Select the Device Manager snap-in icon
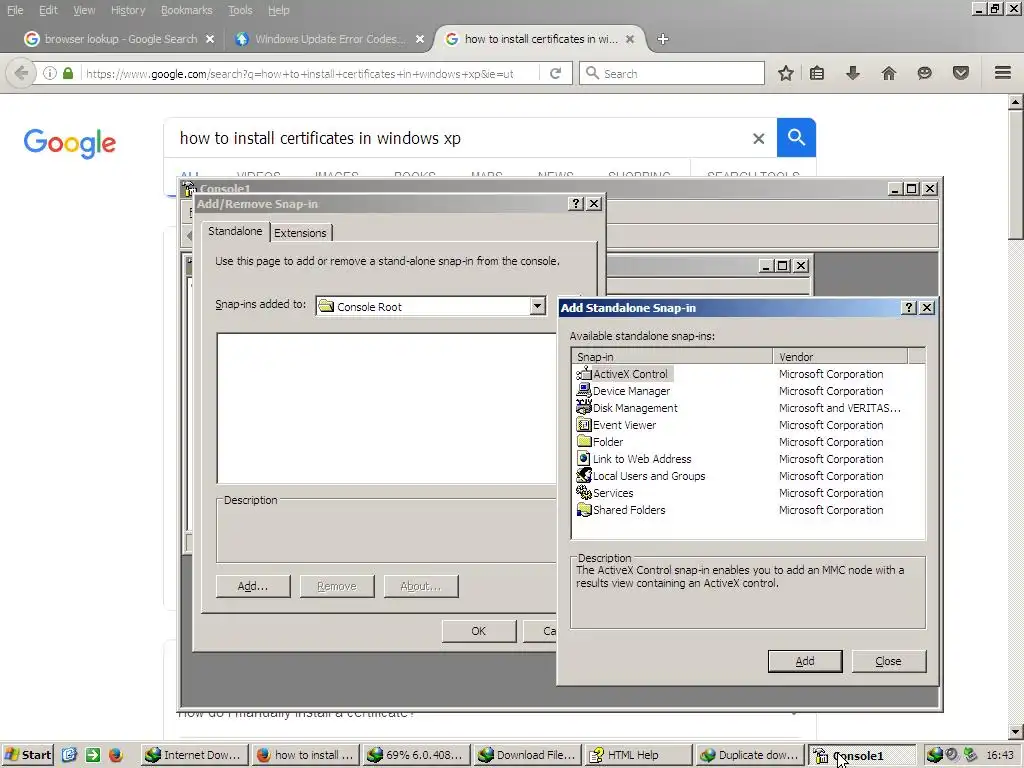The height and width of the screenshot is (768, 1024). point(584,391)
